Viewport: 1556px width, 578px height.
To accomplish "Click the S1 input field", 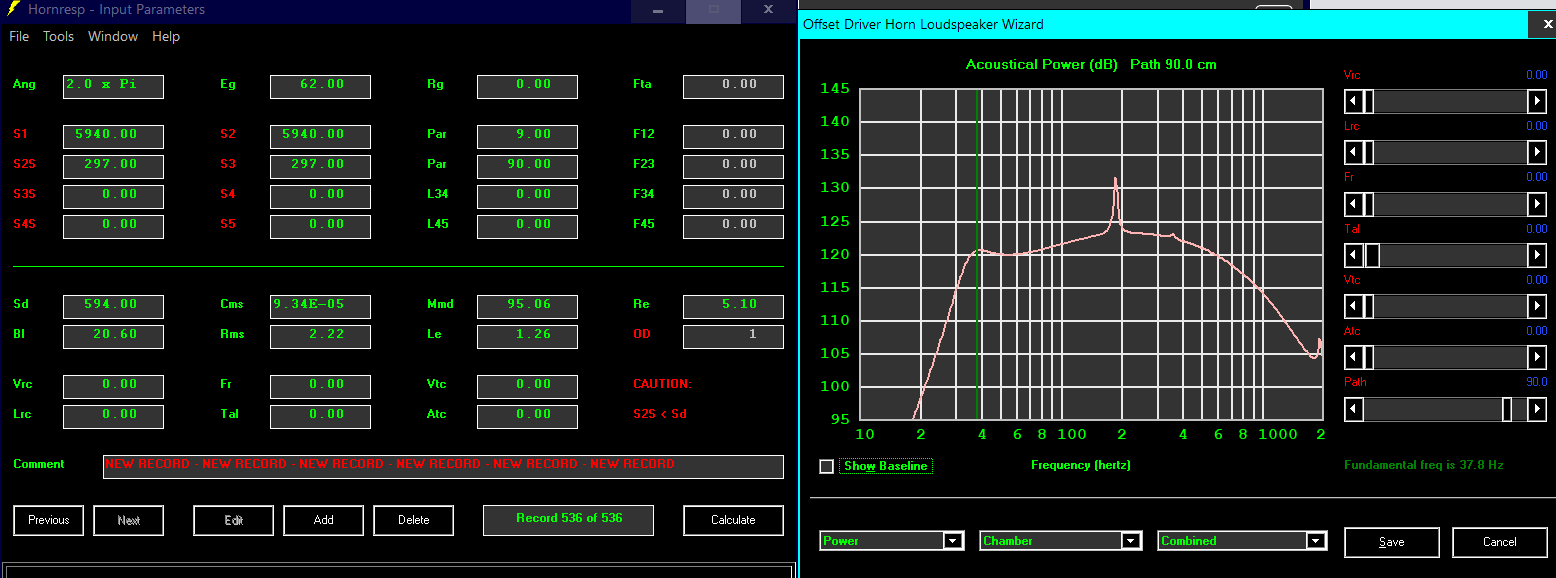I will [x=113, y=136].
